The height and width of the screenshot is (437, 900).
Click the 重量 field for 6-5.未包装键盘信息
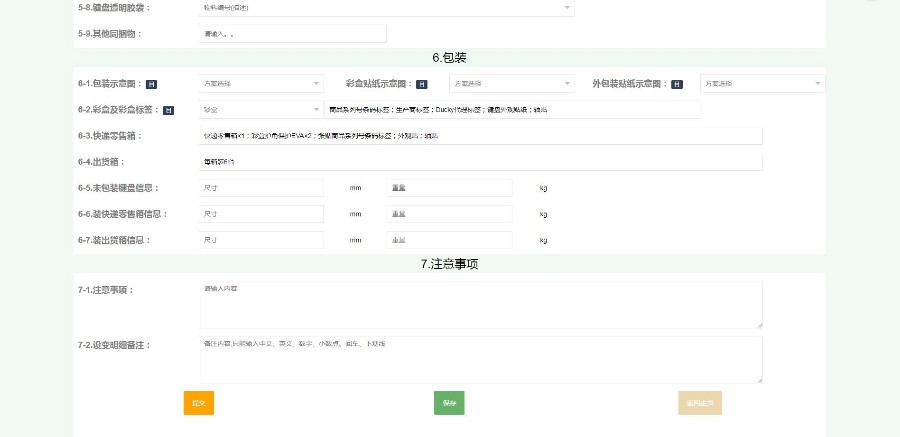[x=449, y=188]
